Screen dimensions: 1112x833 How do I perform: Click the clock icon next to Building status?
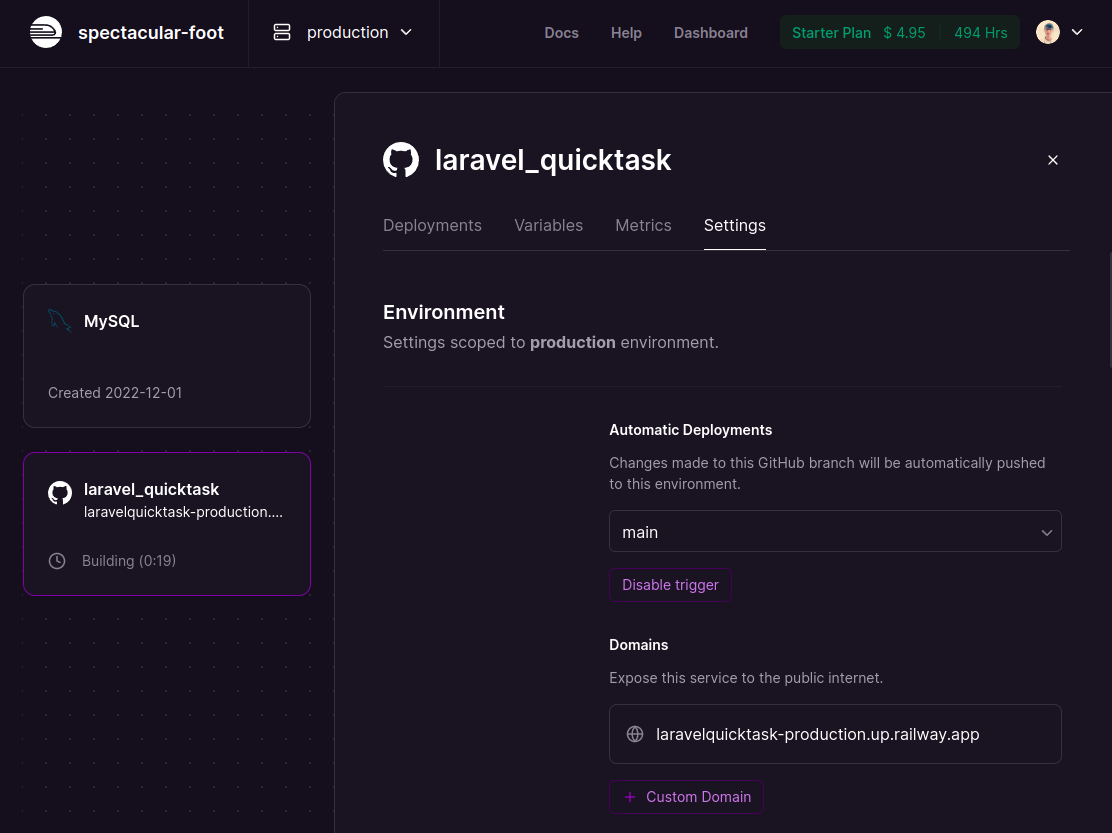57,561
